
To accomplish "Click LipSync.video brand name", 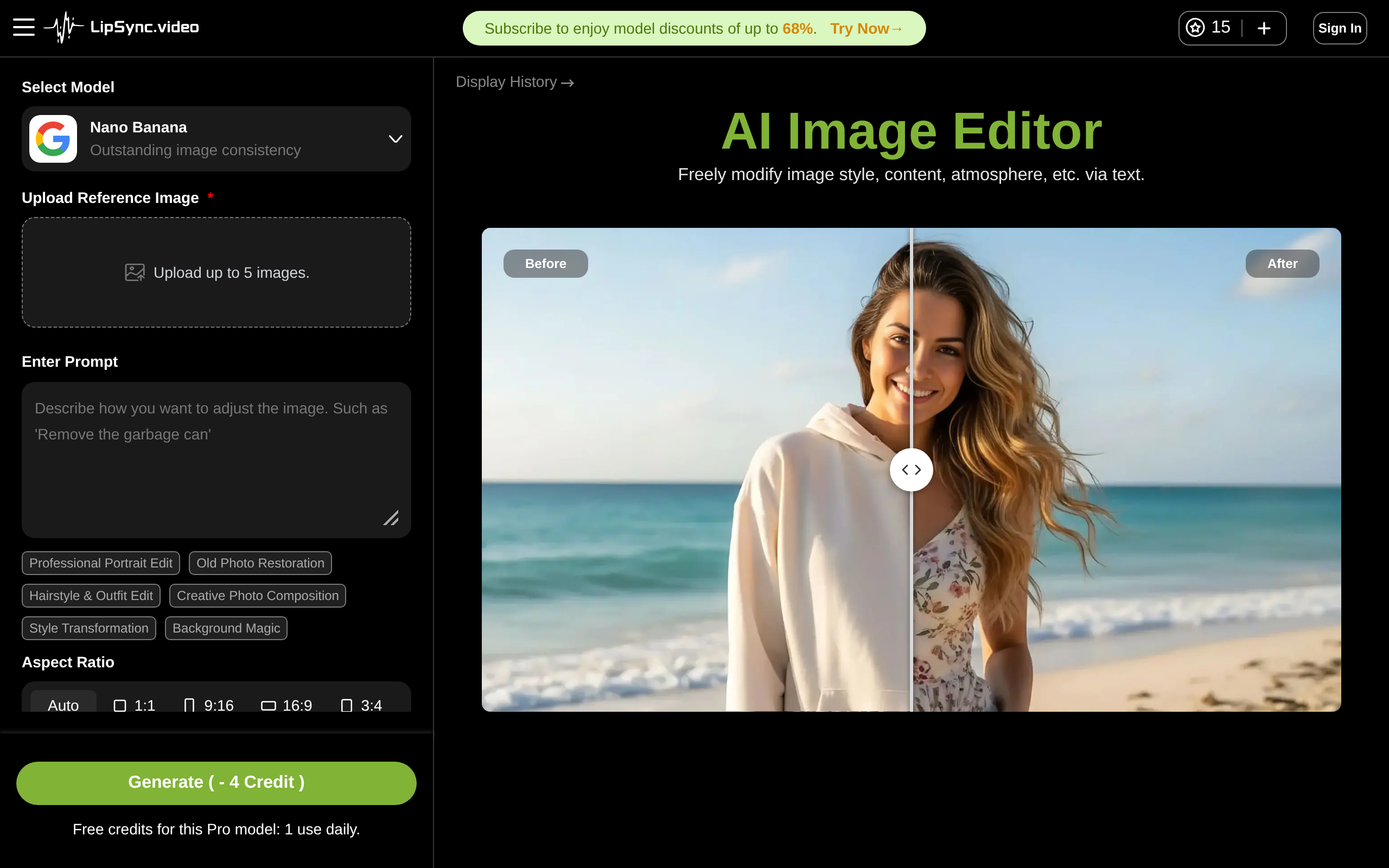I will (145, 27).
